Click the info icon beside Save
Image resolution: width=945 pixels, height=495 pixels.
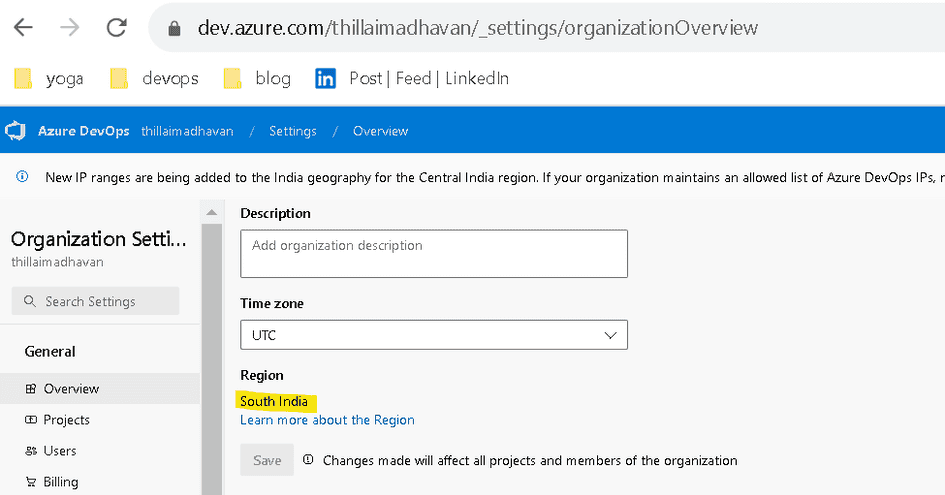tap(308, 460)
